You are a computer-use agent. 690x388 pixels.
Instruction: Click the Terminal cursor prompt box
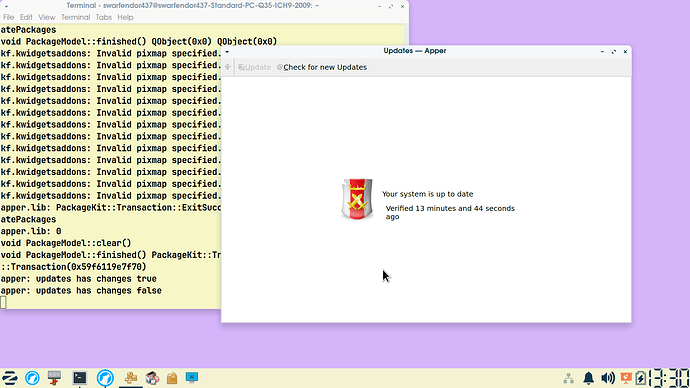(x=4, y=302)
